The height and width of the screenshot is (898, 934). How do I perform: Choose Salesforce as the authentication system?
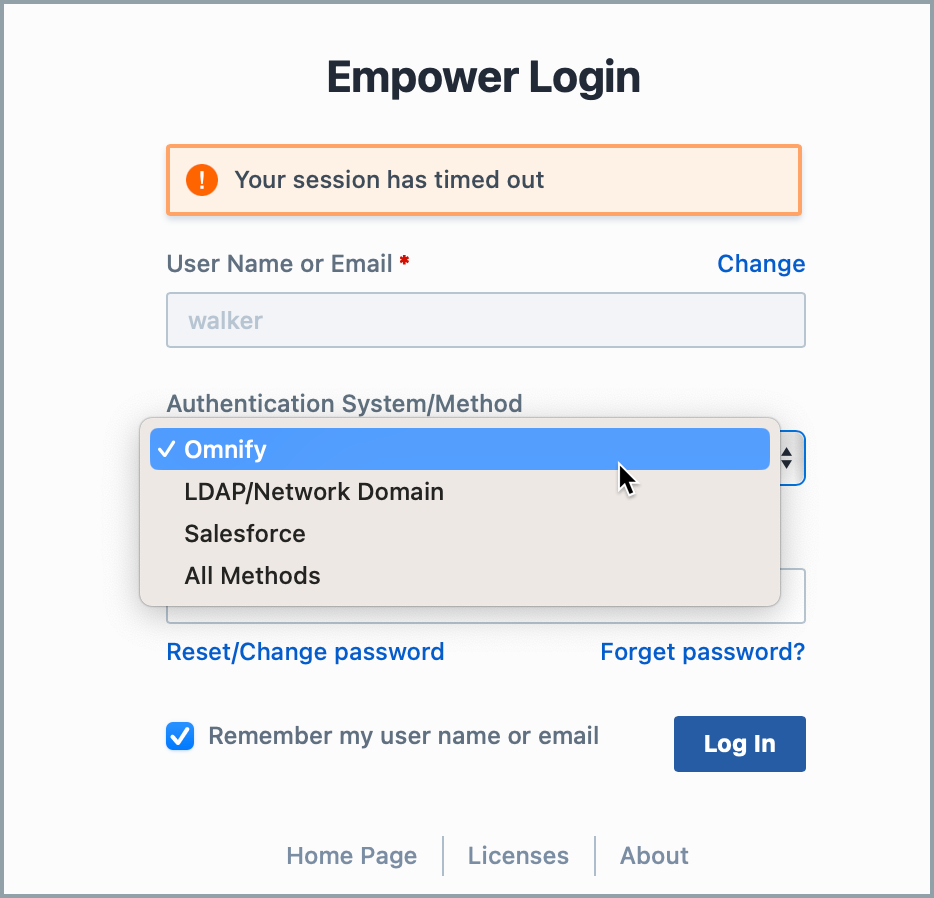244,533
